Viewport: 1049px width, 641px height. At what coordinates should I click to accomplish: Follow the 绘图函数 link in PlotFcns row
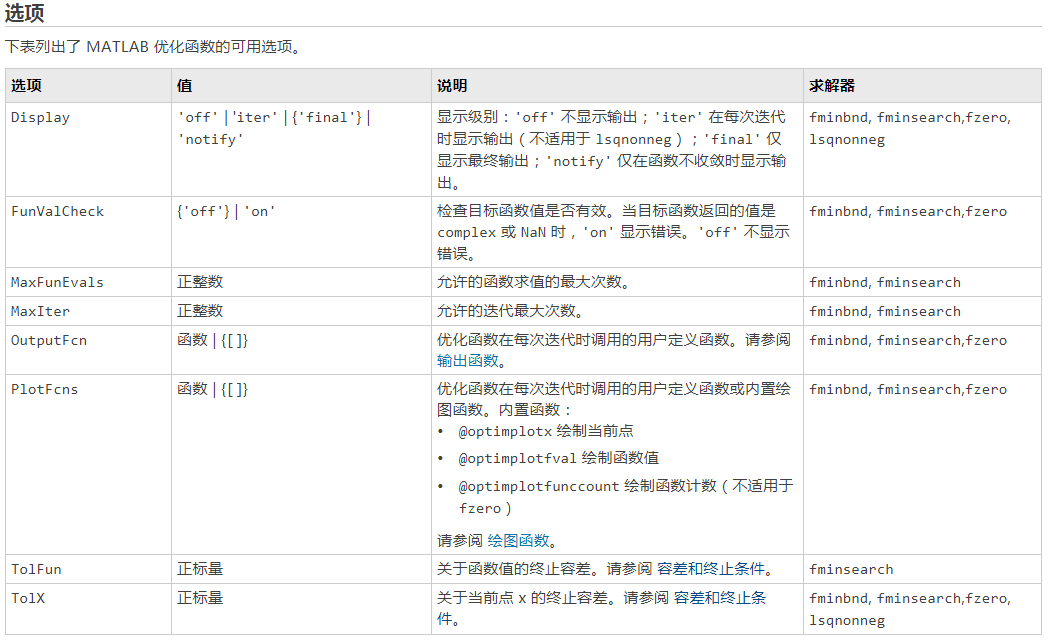coord(519,540)
